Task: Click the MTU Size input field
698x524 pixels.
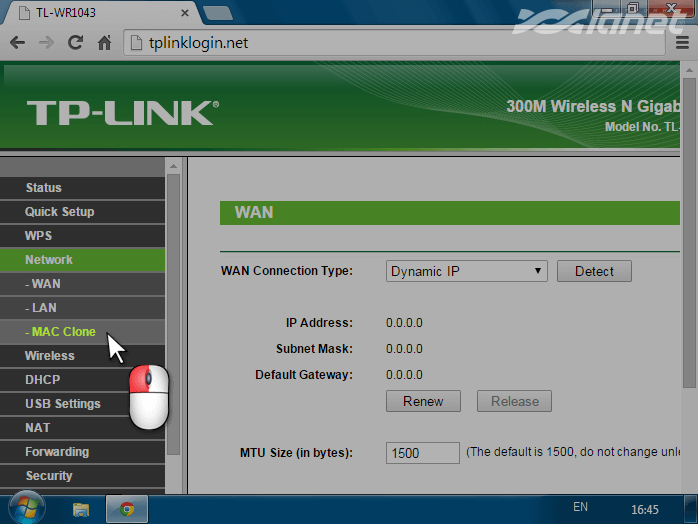Action: [x=422, y=453]
